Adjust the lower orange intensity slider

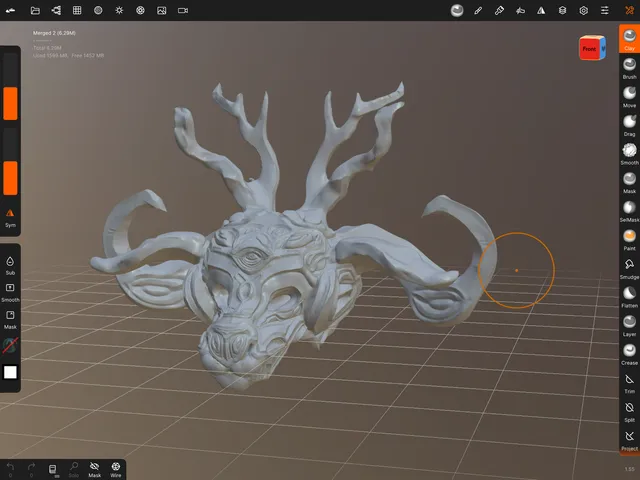[x=10, y=161]
